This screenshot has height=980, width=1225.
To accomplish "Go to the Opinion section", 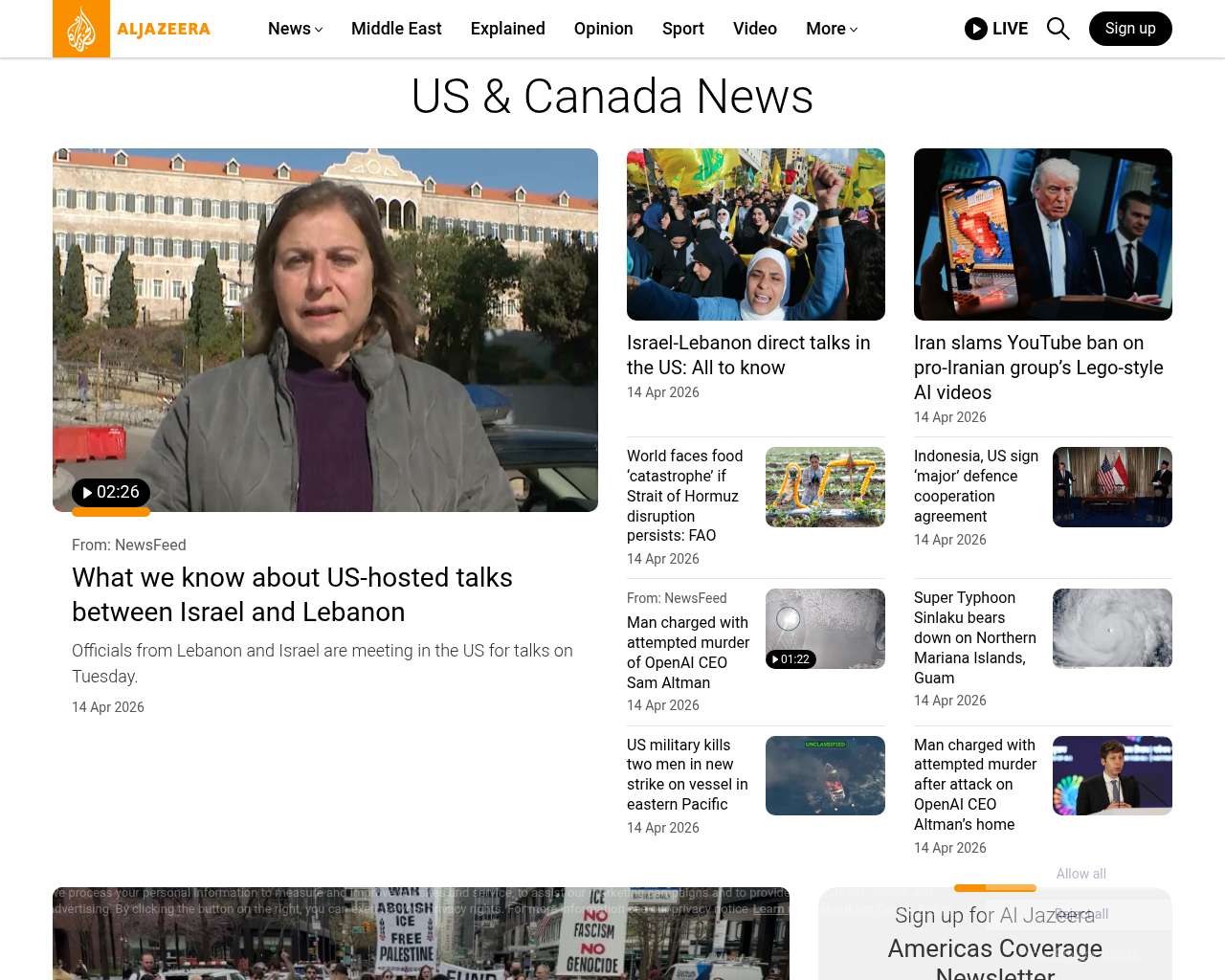I will pyautogui.click(x=603, y=29).
